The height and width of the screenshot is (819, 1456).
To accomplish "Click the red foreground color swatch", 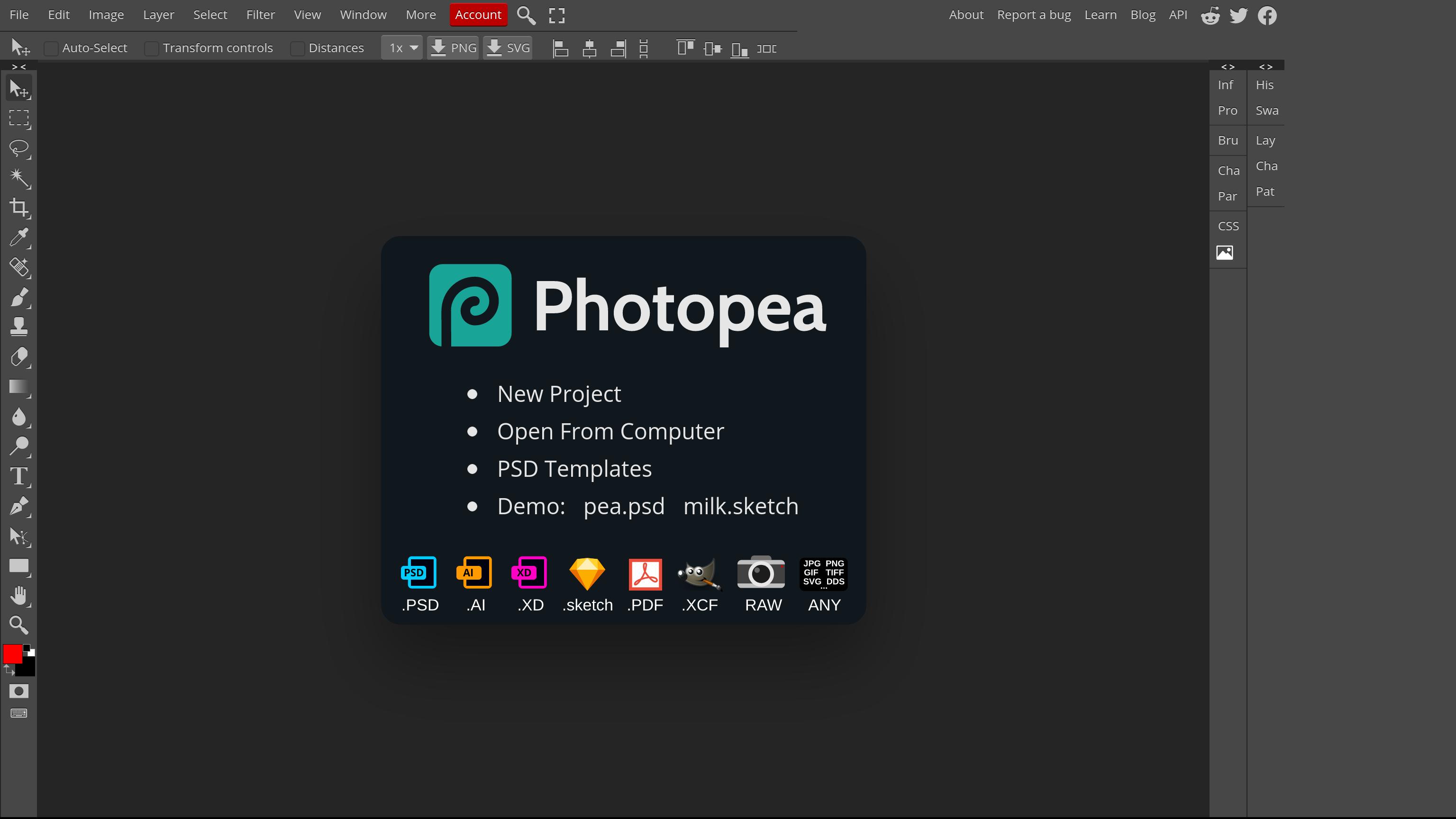I will click(x=12, y=654).
